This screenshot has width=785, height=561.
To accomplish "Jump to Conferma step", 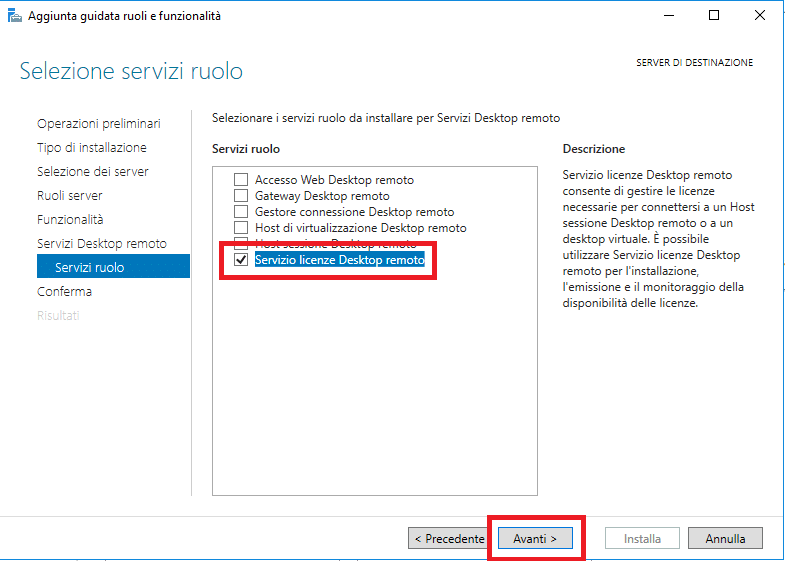I will click(64, 292).
